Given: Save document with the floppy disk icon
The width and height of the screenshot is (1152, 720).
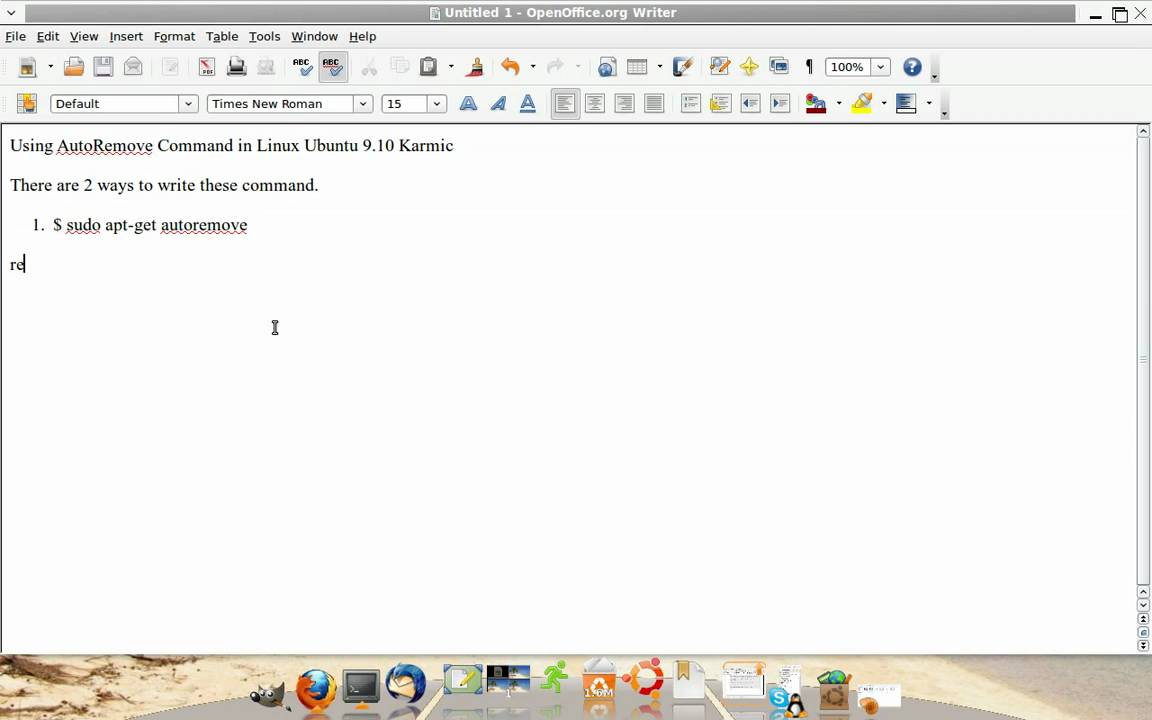Looking at the screenshot, I should click(103, 67).
